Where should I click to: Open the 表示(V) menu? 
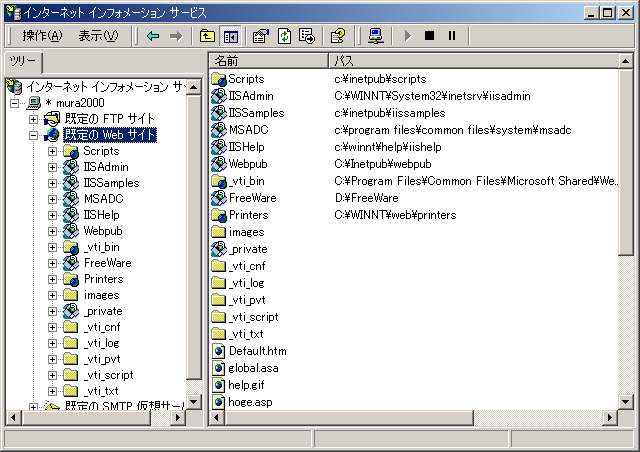98,36
